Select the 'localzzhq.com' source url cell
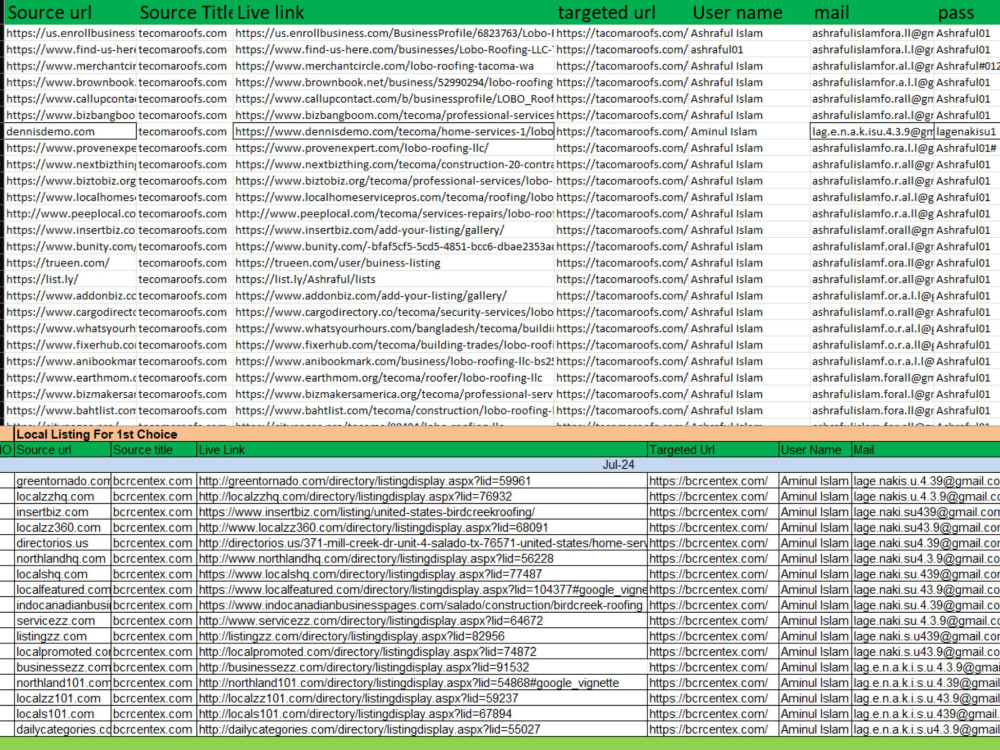Viewport: 1000px width, 750px height. point(62,497)
